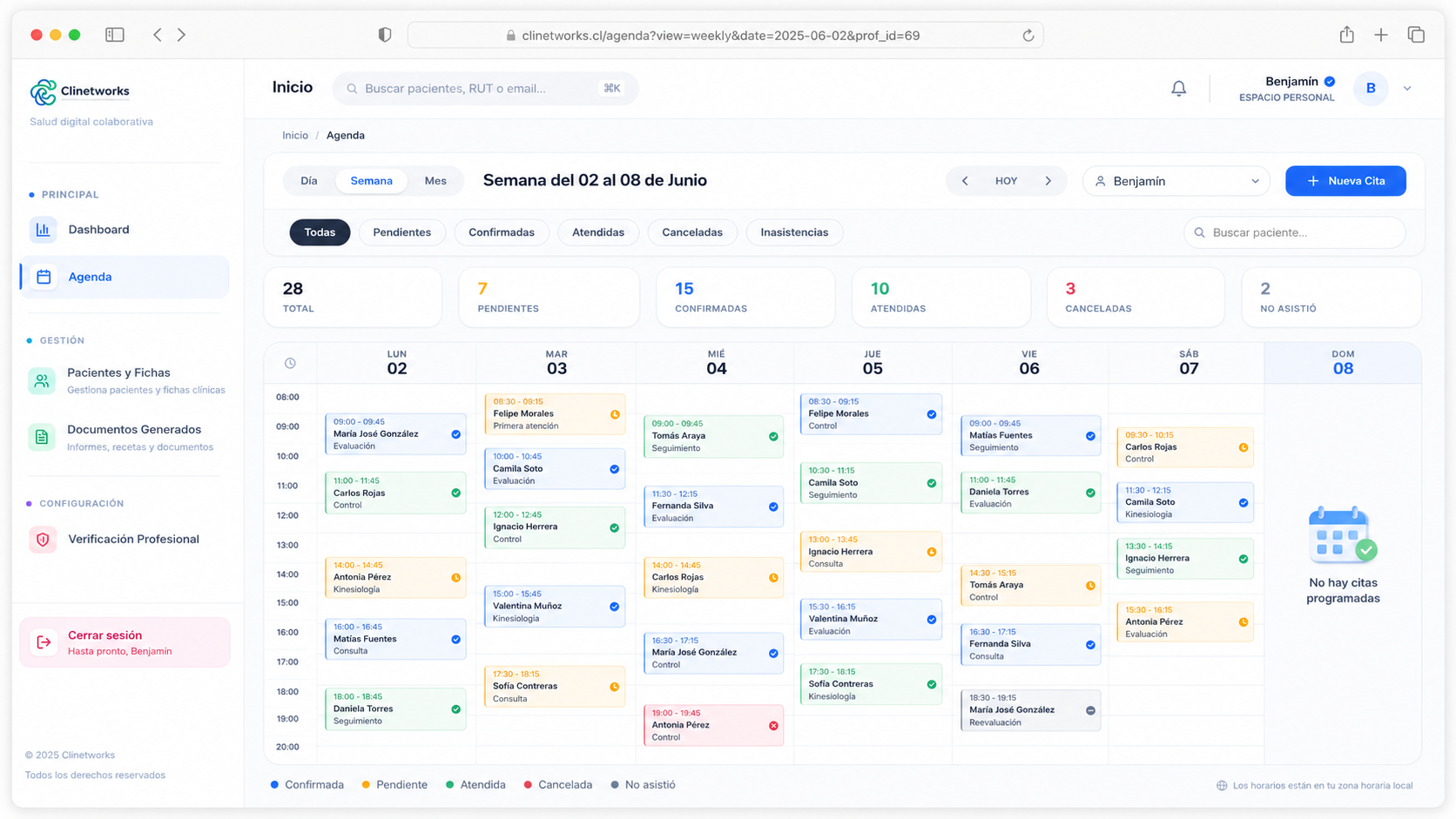The height and width of the screenshot is (819, 1456).
Task: Click the Dashboard chart icon
Action: 43,230
